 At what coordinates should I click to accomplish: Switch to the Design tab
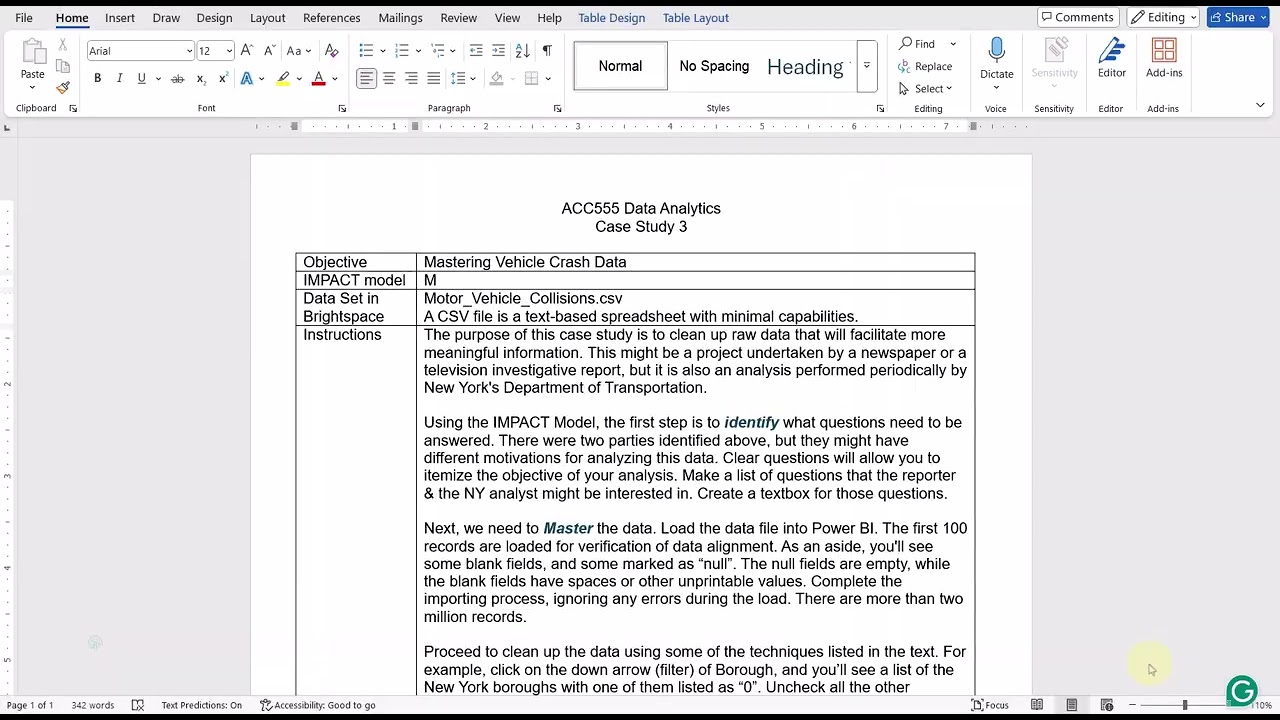click(x=214, y=18)
